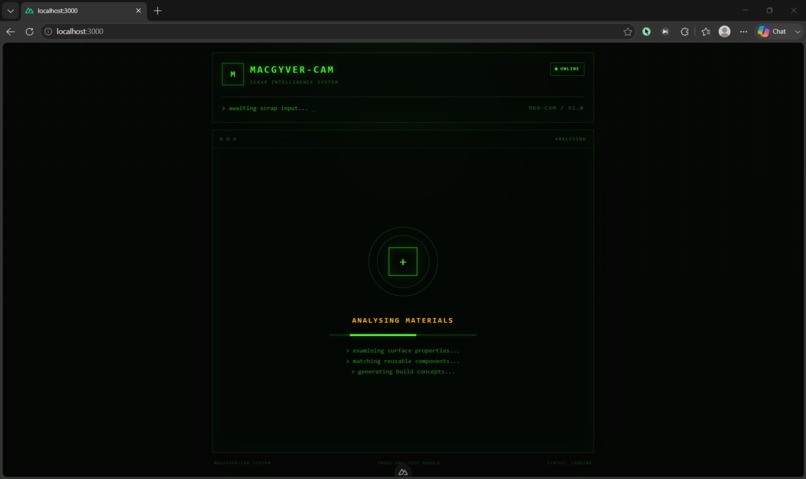The width and height of the screenshot is (806, 479).
Task: Click the M logo box in header
Action: (x=233, y=74)
